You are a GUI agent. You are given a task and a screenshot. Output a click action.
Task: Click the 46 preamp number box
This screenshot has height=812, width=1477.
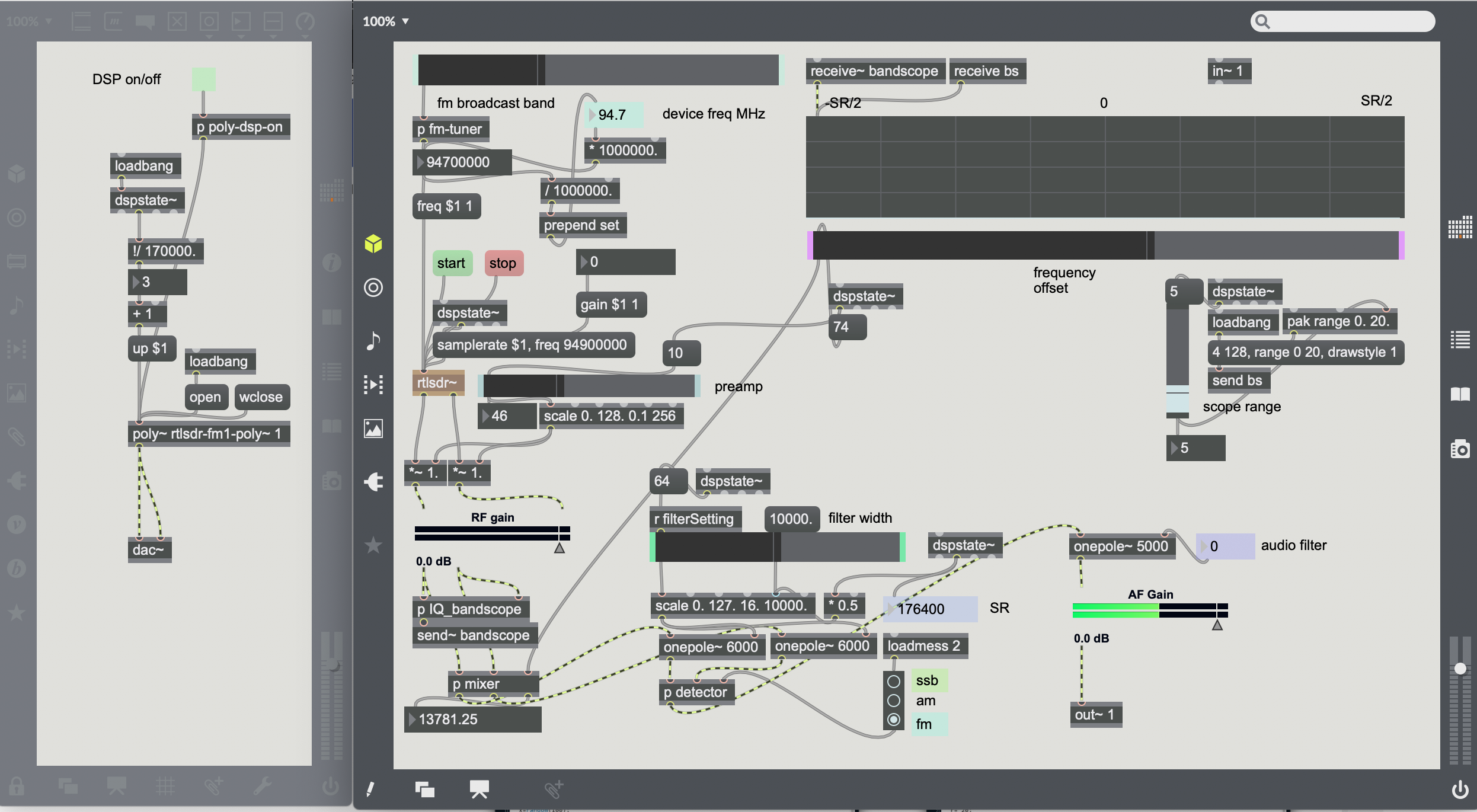click(507, 416)
